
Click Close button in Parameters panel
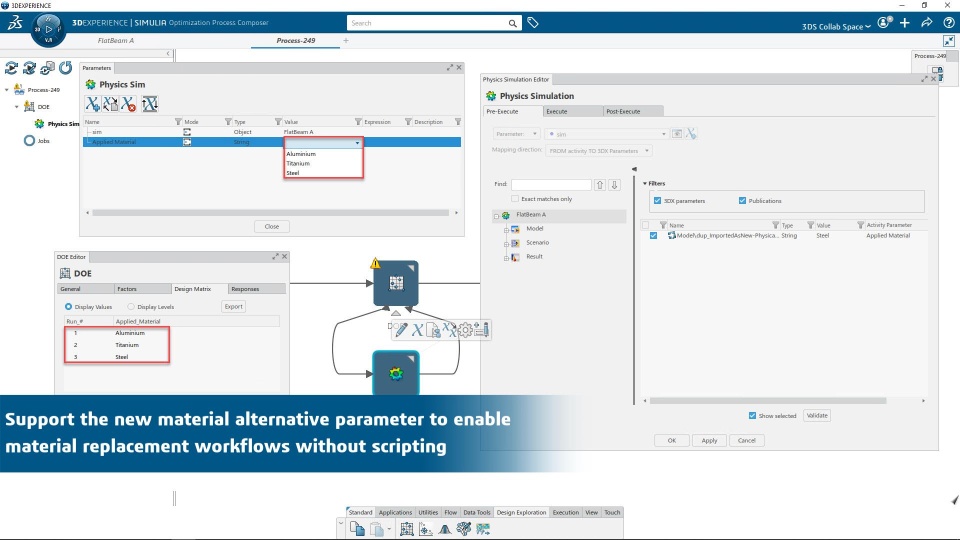[x=271, y=227]
